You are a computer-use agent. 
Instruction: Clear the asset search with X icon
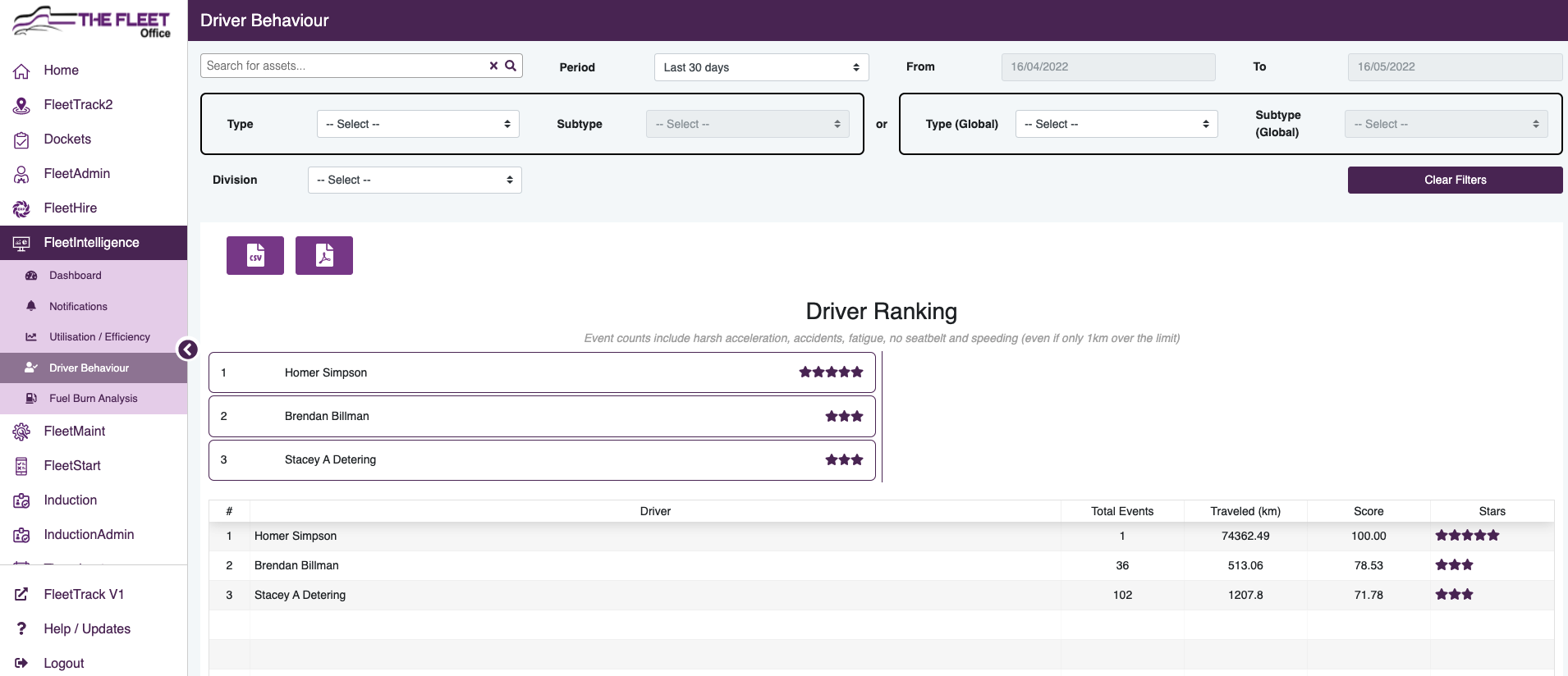493,66
